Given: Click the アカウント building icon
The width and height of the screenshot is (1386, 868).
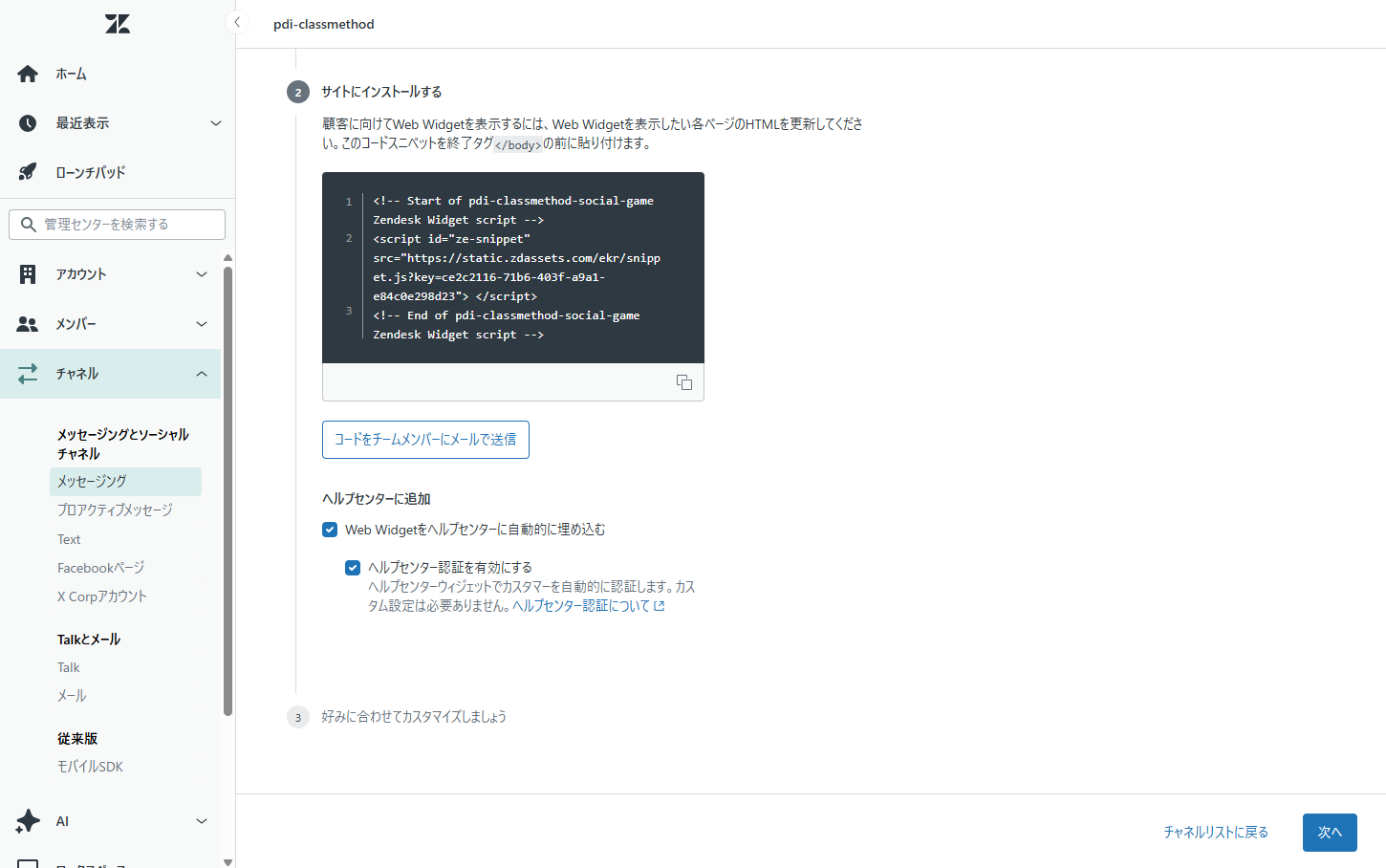Looking at the screenshot, I should tap(28, 274).
